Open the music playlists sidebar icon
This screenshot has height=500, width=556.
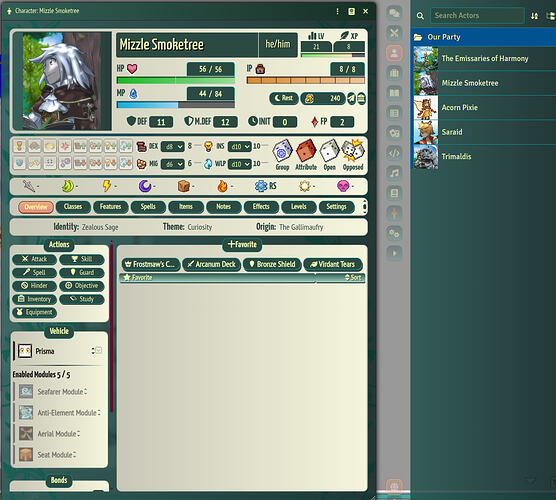pos(394,173)
